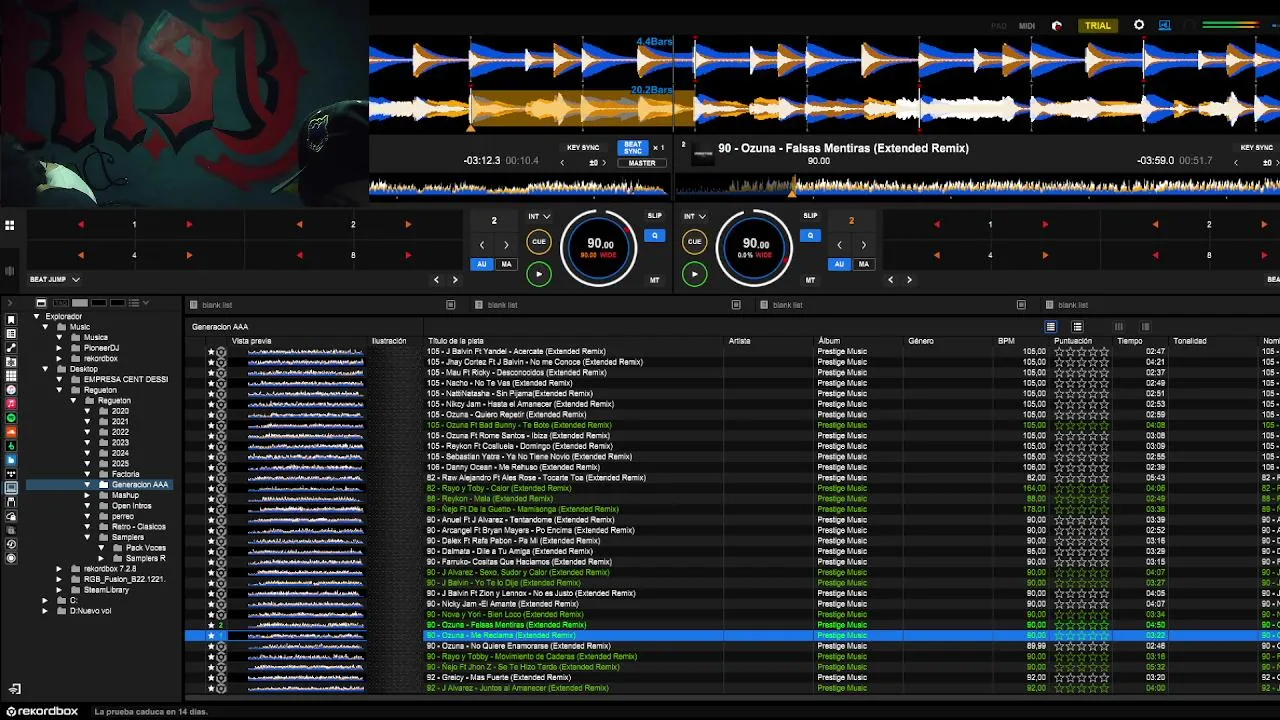The image size is (1280, 720).
Task: Play deck 2 with the green play button
Action: [x=695, y=273]
